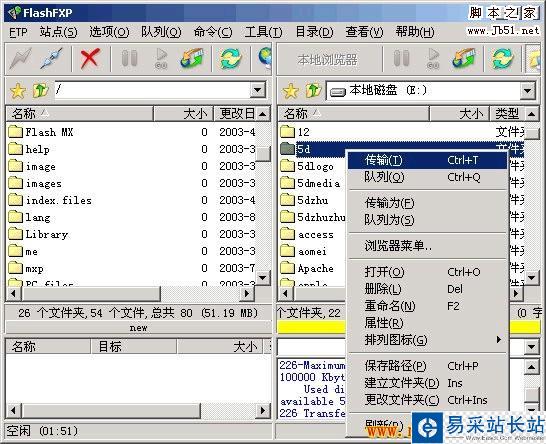Click the right pane favorites star icon
546x444 pixels.
pyautogui.click(x=290, y=91)
